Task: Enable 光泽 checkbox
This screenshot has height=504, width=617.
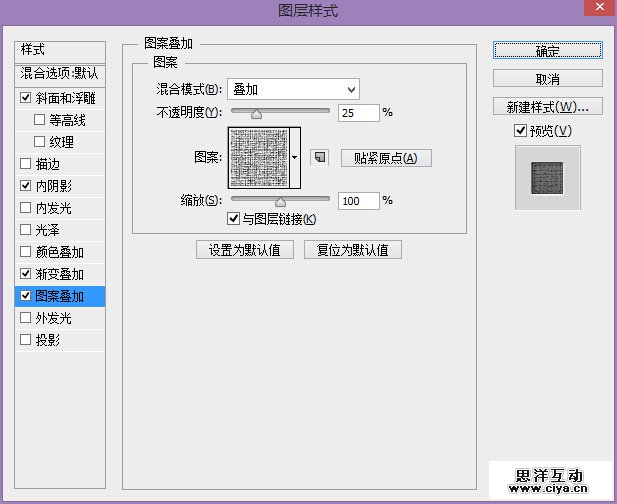Action: click(26, 229)
